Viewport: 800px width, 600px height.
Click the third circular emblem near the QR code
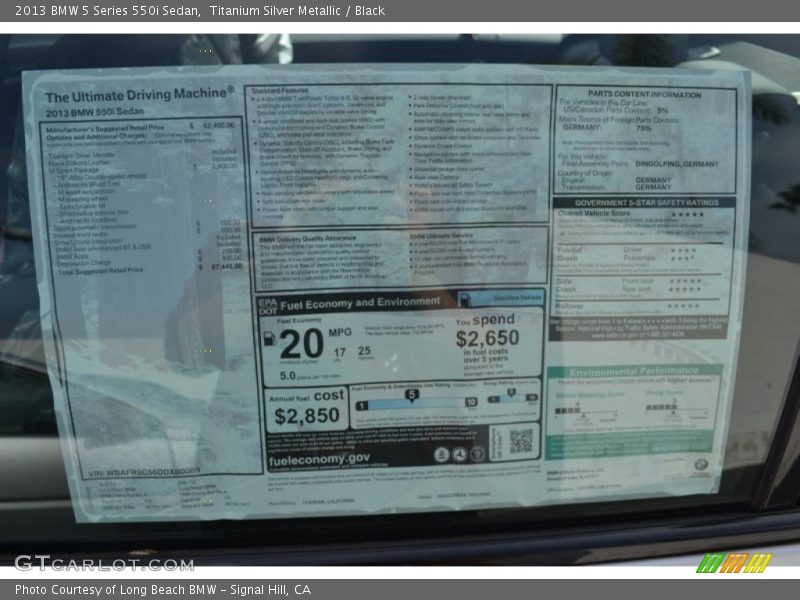[476, 452]
